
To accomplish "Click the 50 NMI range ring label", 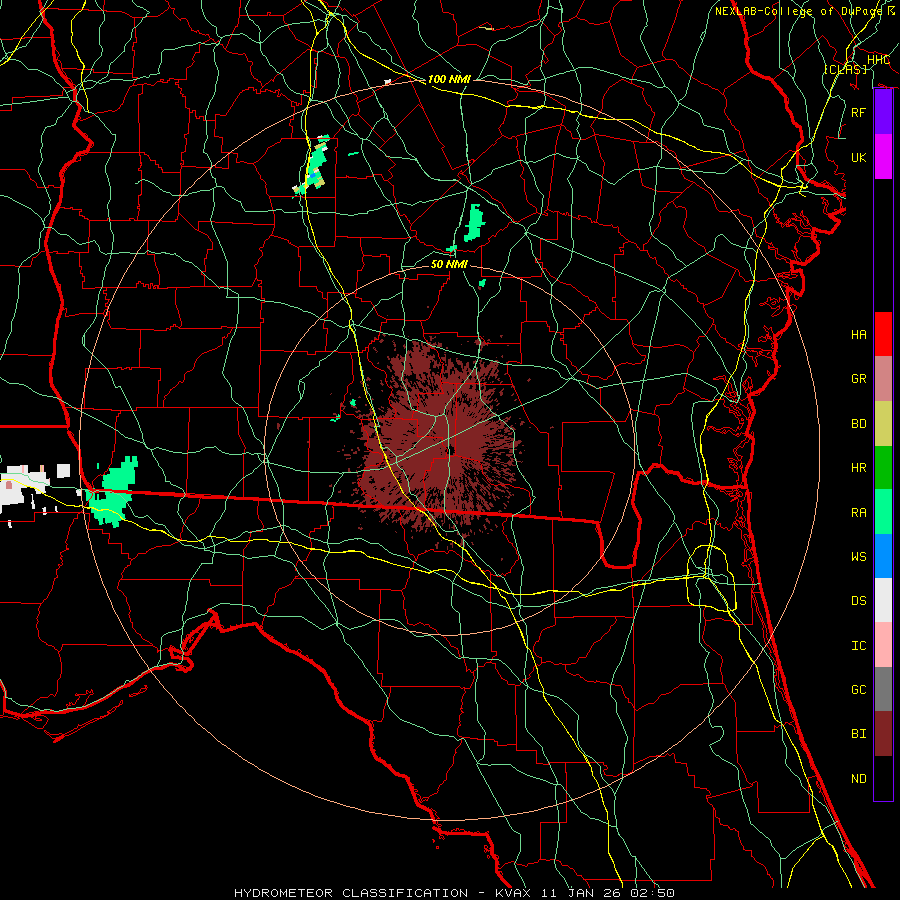I will click(449, 264).
